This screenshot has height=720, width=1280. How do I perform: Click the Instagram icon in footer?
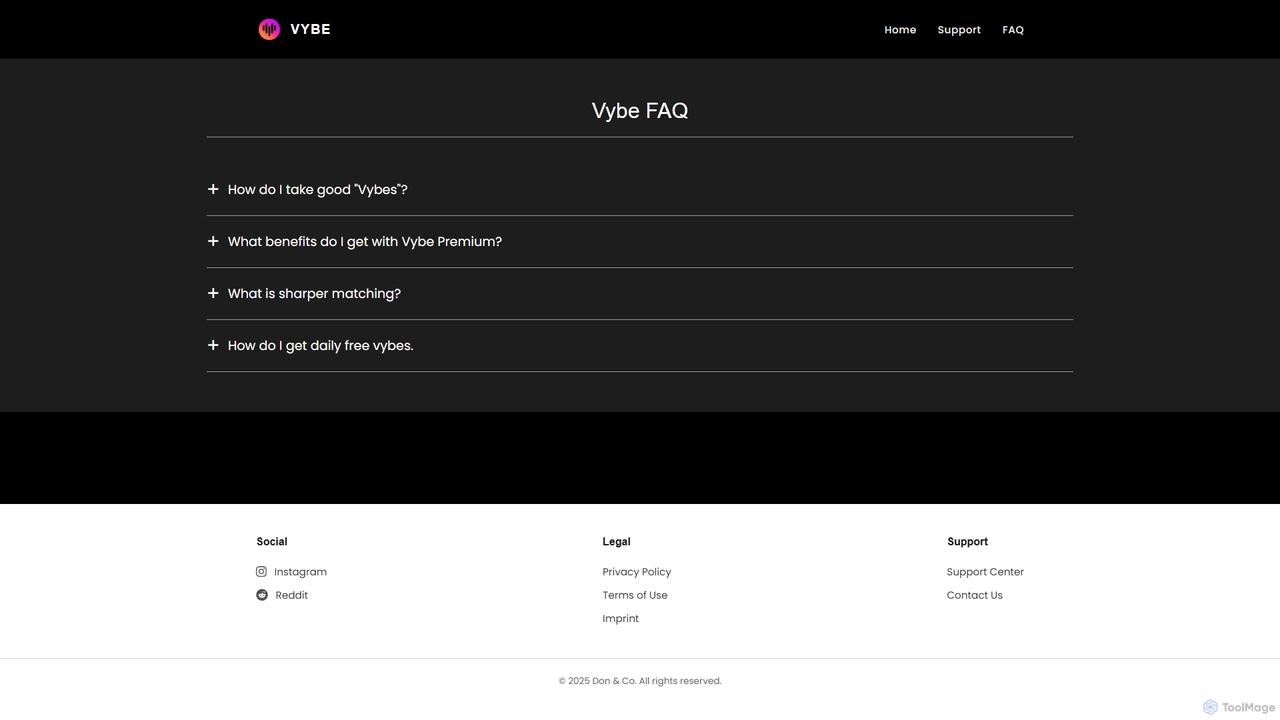[x=262, y=572]
